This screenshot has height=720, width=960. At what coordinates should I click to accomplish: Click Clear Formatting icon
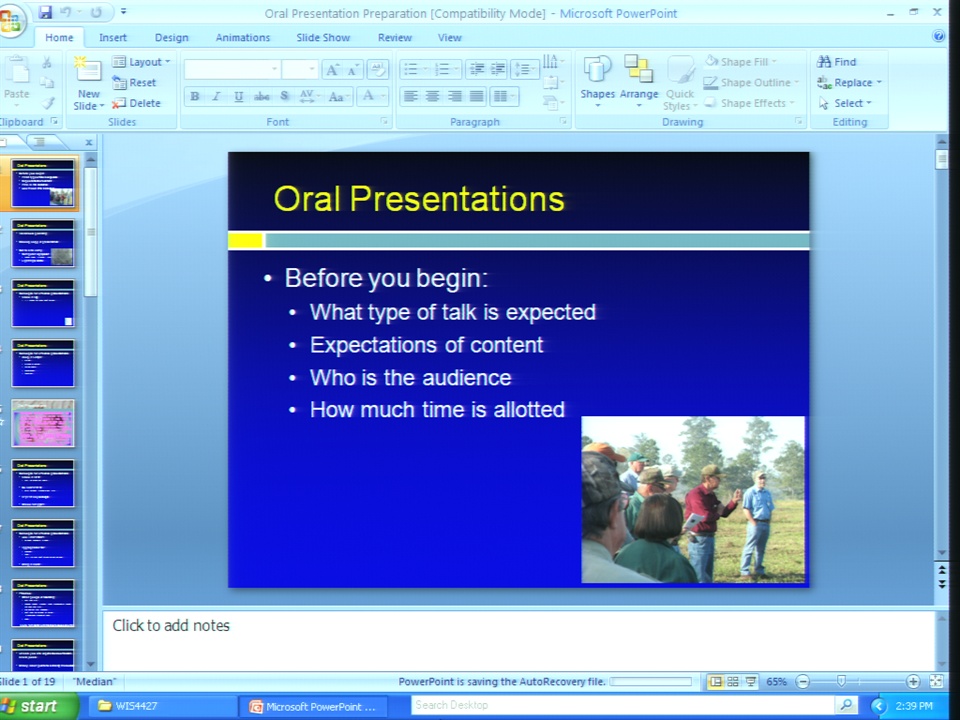377,69
